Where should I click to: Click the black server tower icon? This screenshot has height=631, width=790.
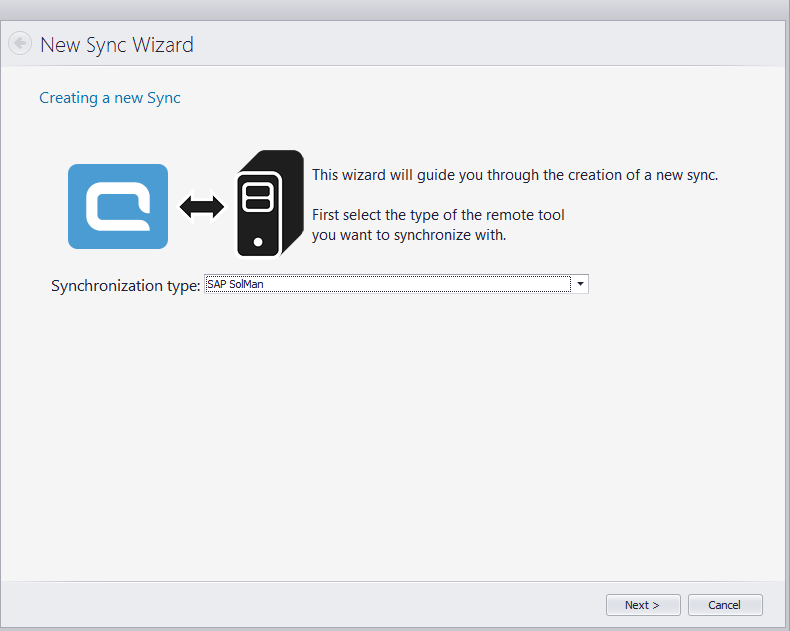(x=268, y=205)
